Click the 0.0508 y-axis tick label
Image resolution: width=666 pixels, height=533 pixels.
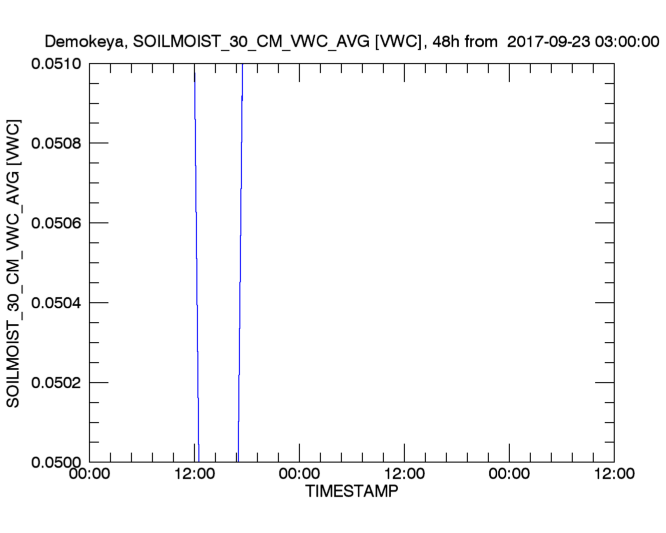(x=57, y=143)
